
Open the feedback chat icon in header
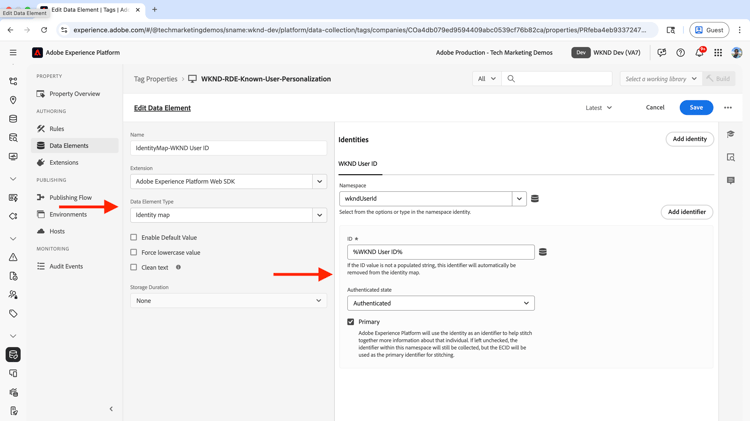point(662,53)
